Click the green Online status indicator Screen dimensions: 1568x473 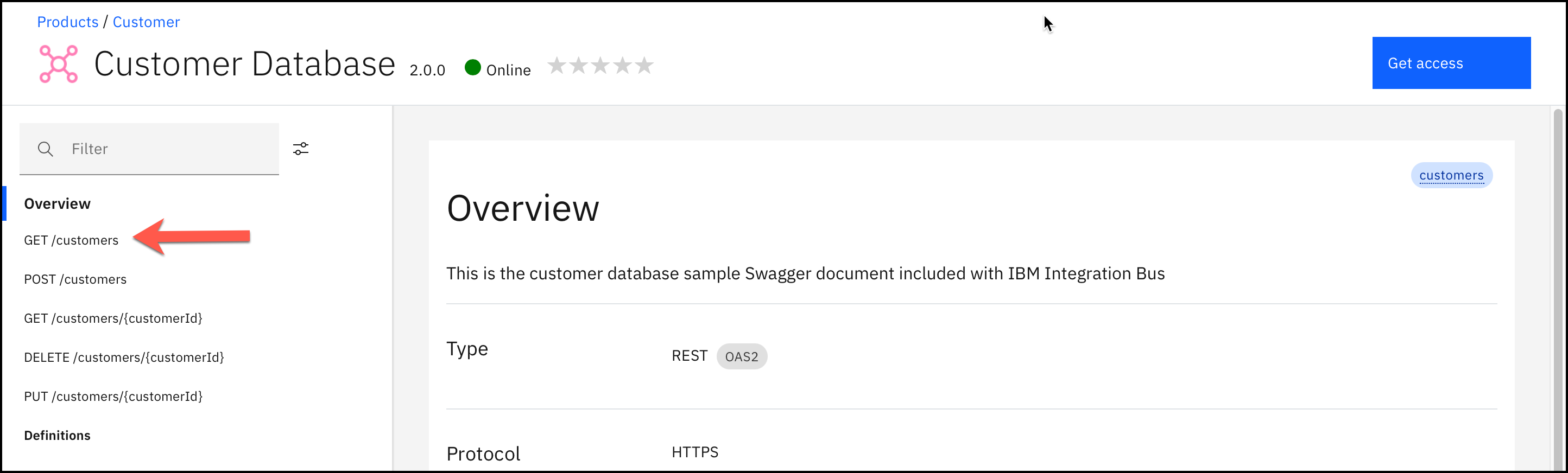click(473, 67)
